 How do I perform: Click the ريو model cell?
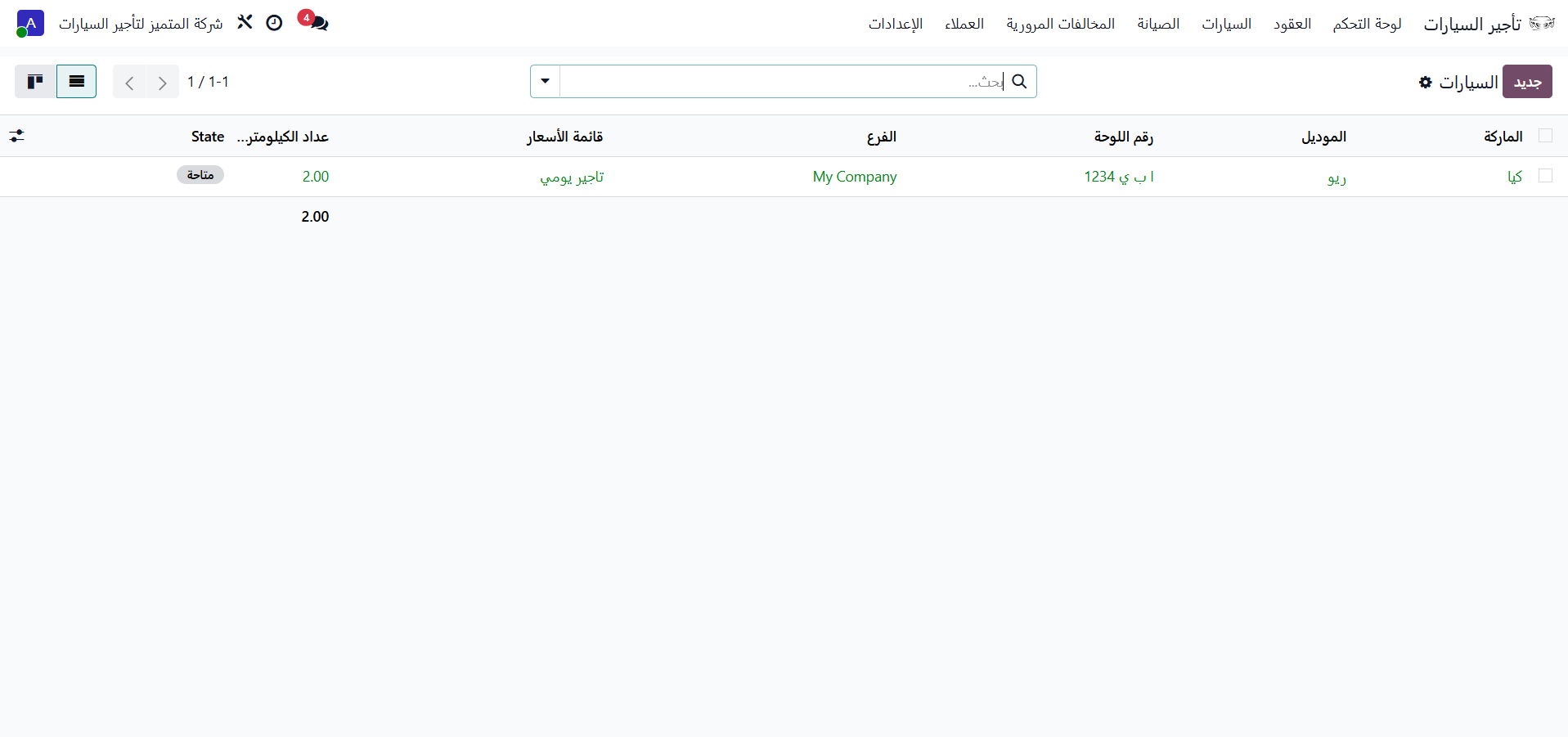tap(1337, 177)
